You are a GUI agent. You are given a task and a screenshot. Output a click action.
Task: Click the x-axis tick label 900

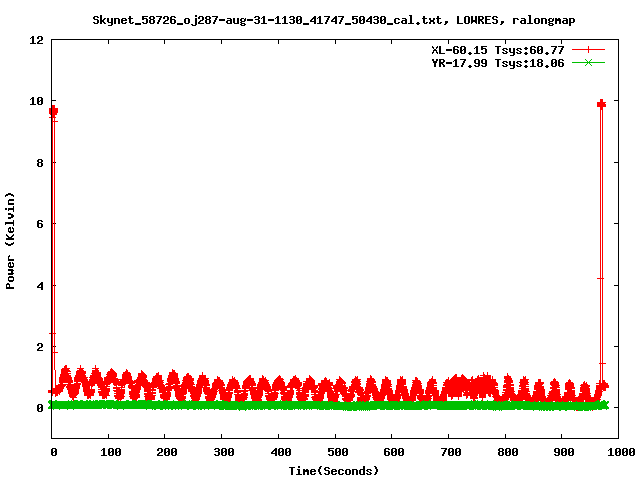[x=564, y=452]
